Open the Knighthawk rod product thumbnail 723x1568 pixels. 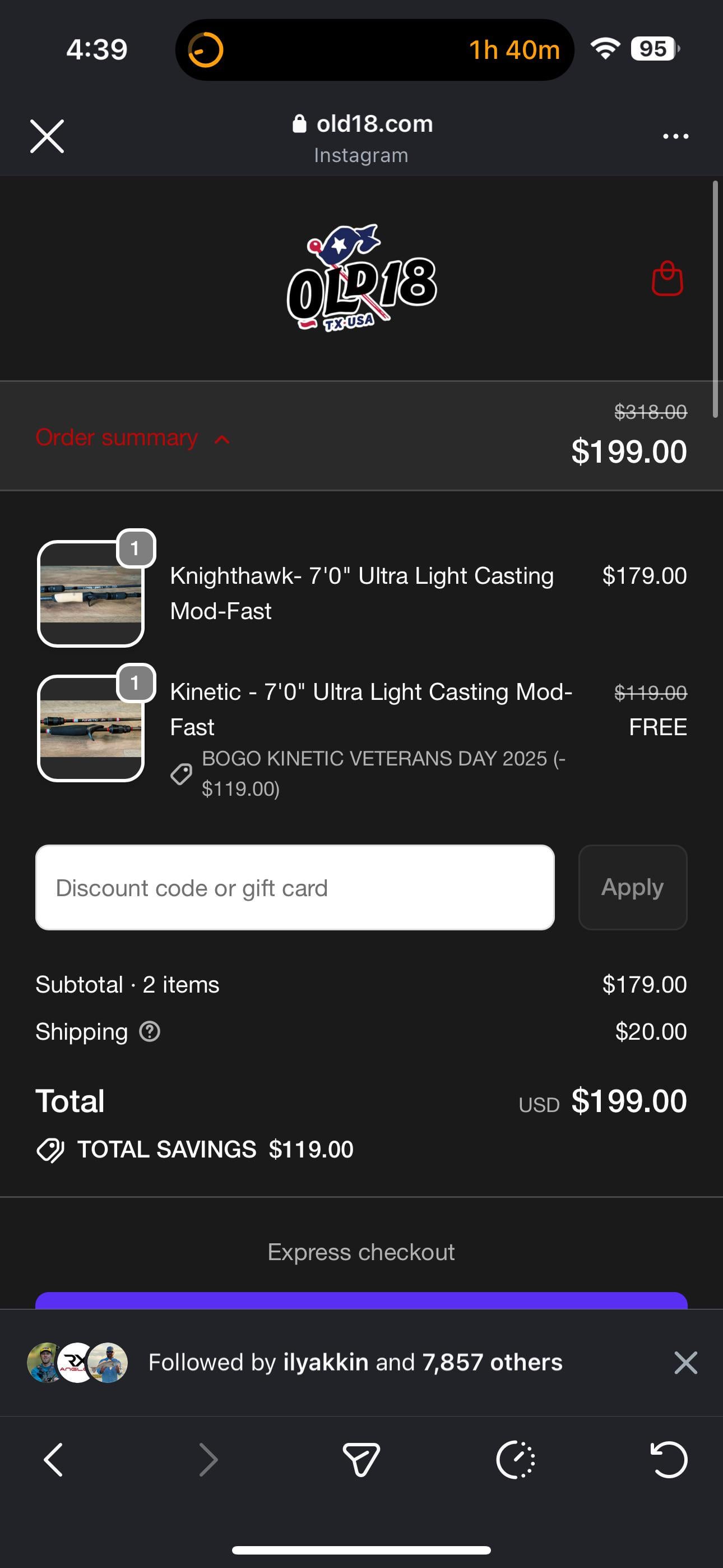pos(91,593)
